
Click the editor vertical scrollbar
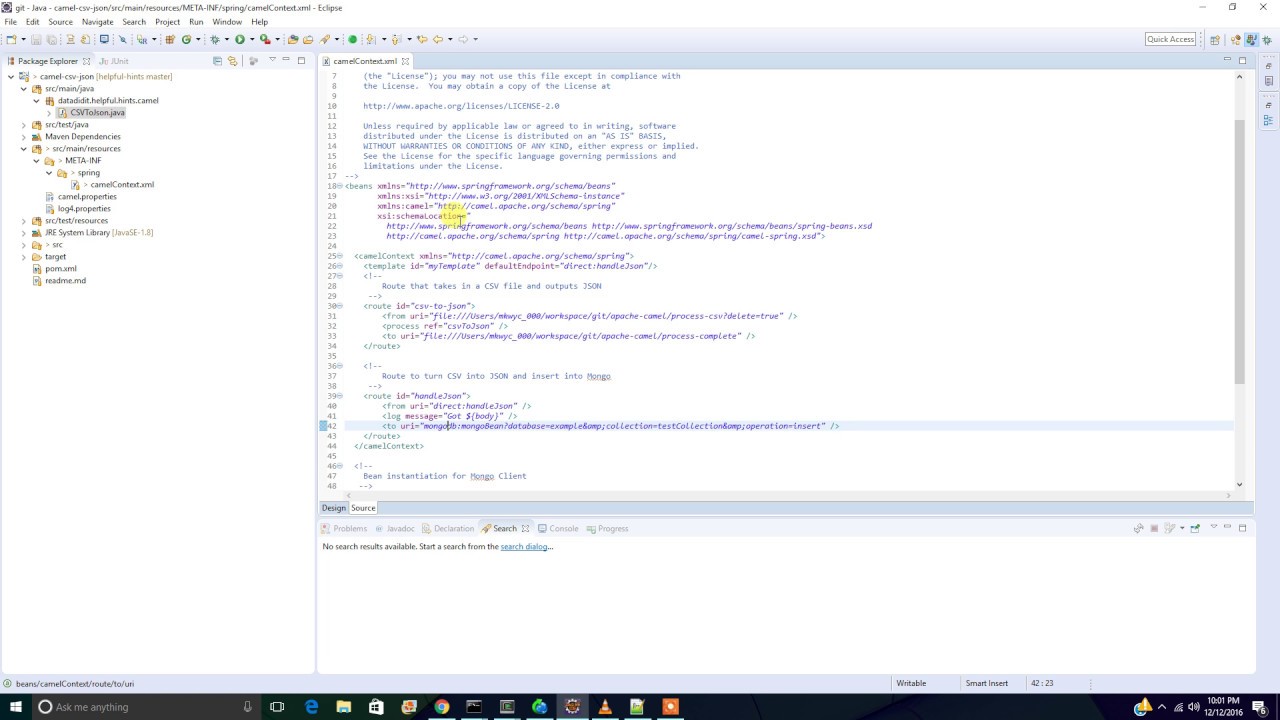point(1240,250)
